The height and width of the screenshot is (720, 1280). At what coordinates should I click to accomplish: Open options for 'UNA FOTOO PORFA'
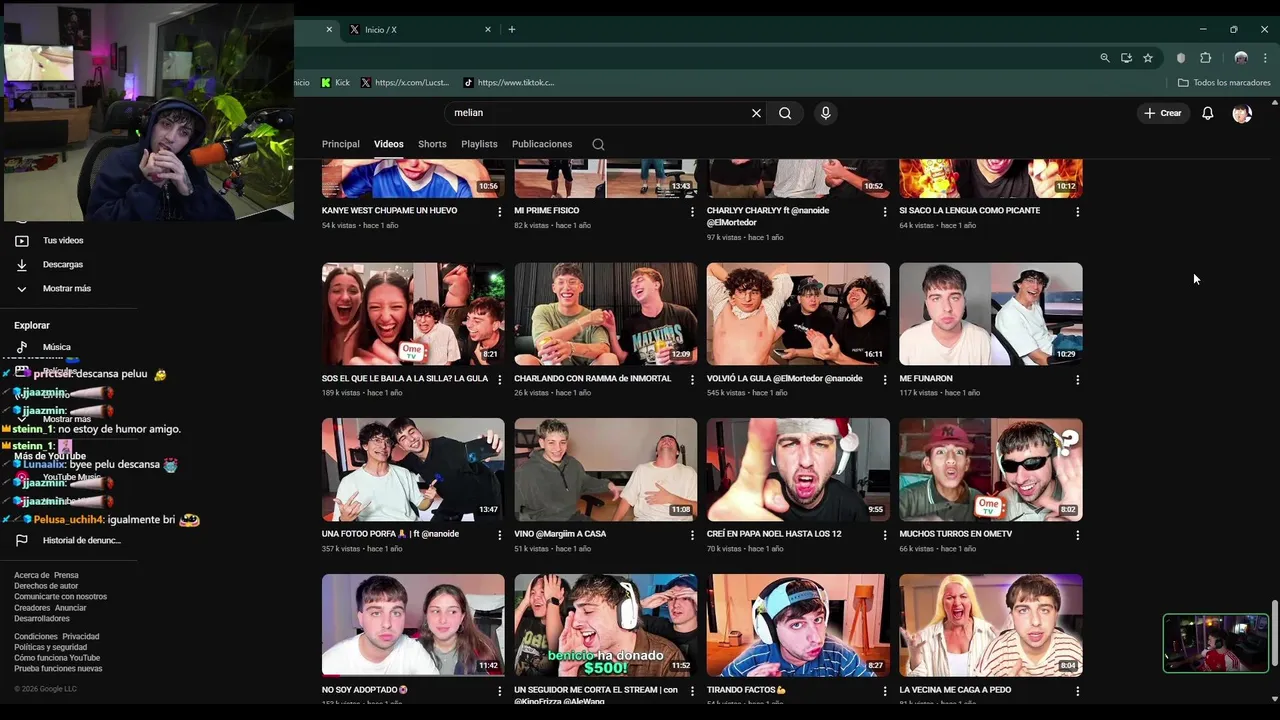pos(499,535)
